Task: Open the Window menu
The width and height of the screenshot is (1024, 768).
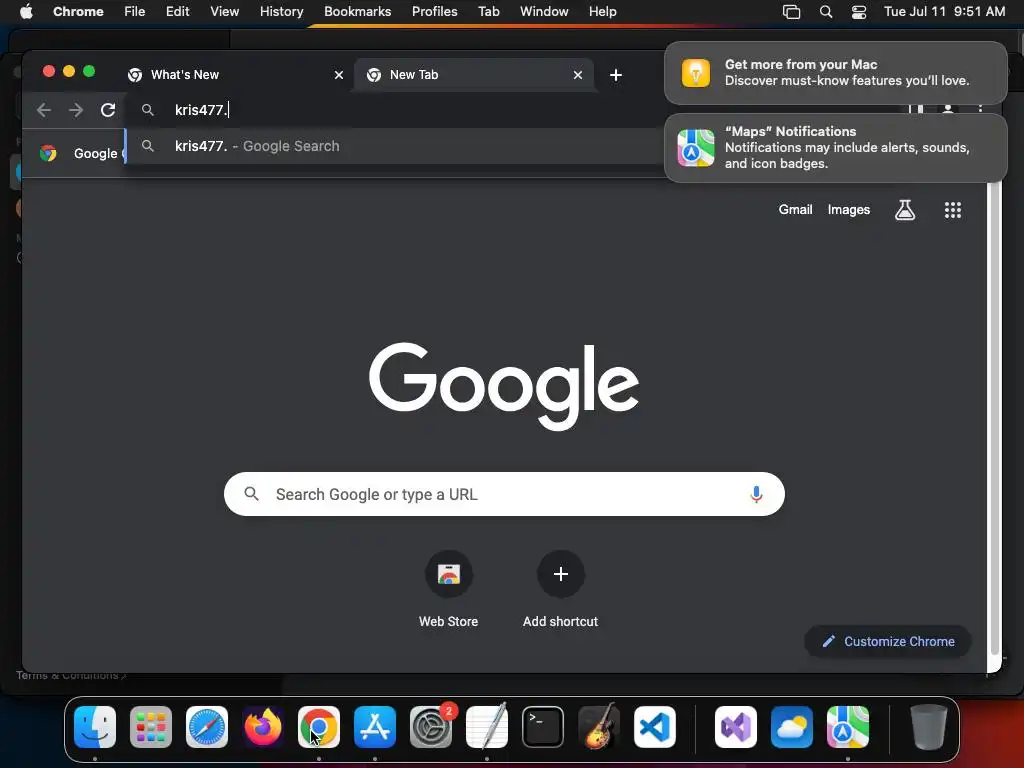Action: point(544,12)
